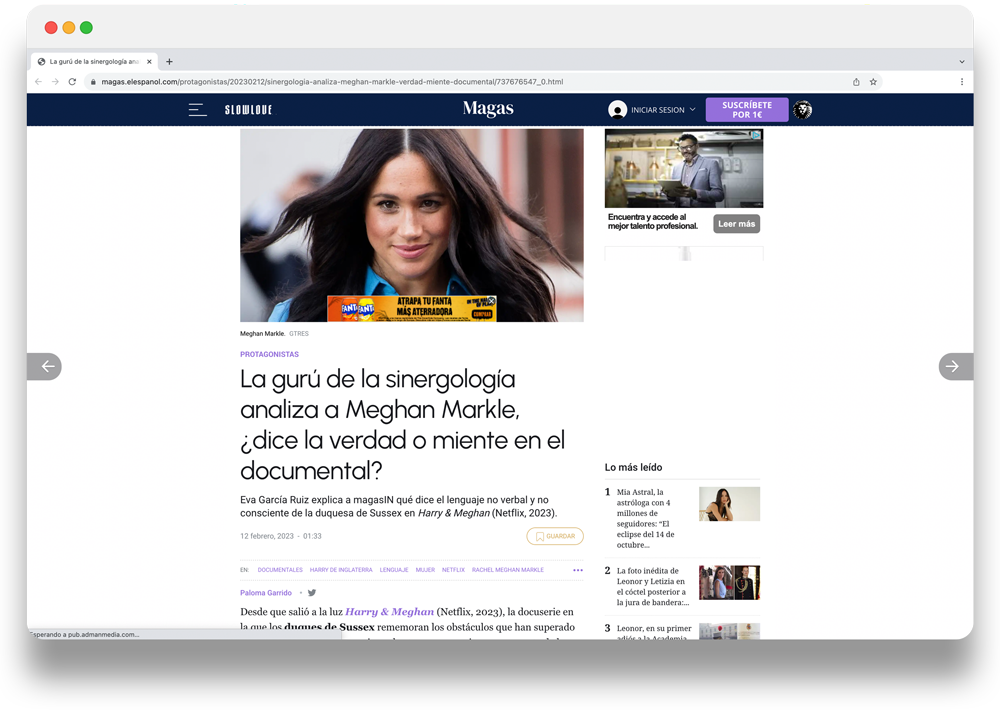Open PROTAGONISTAS section link
This screenshot has height=717, width=1000.
[x=269, y=354]
